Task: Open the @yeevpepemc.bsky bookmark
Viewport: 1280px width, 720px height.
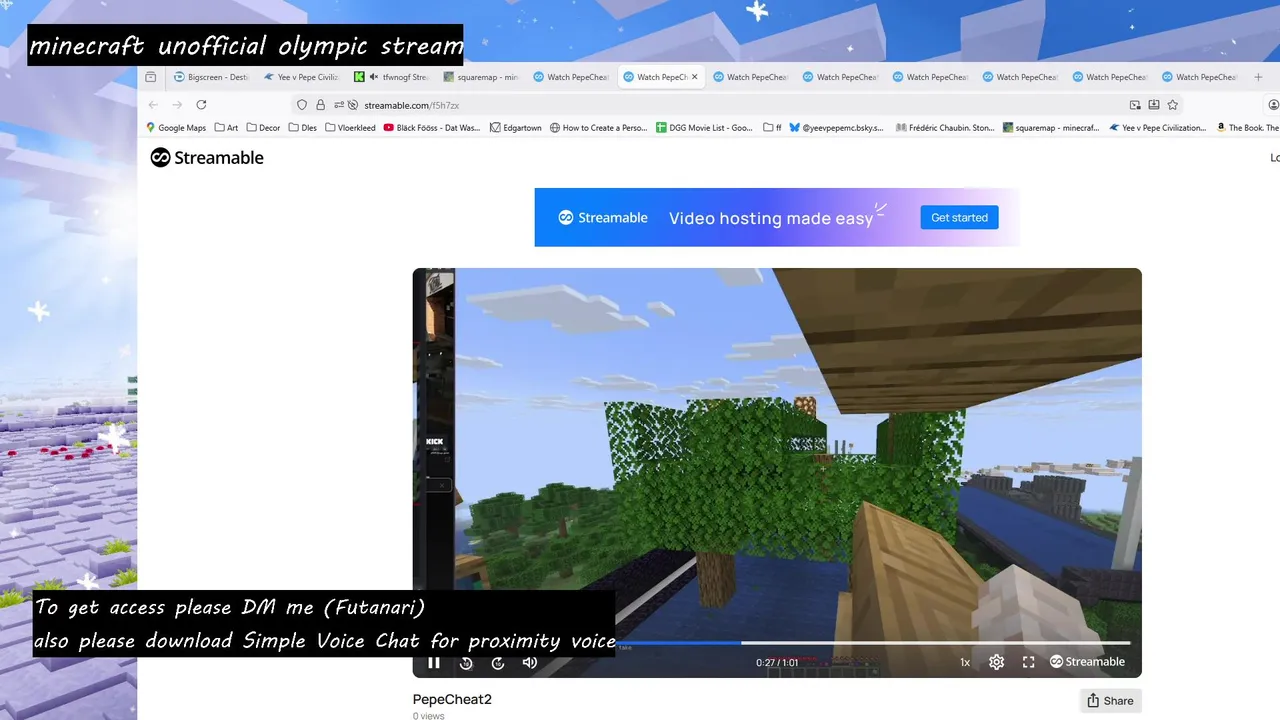Action: click(837, 128)
